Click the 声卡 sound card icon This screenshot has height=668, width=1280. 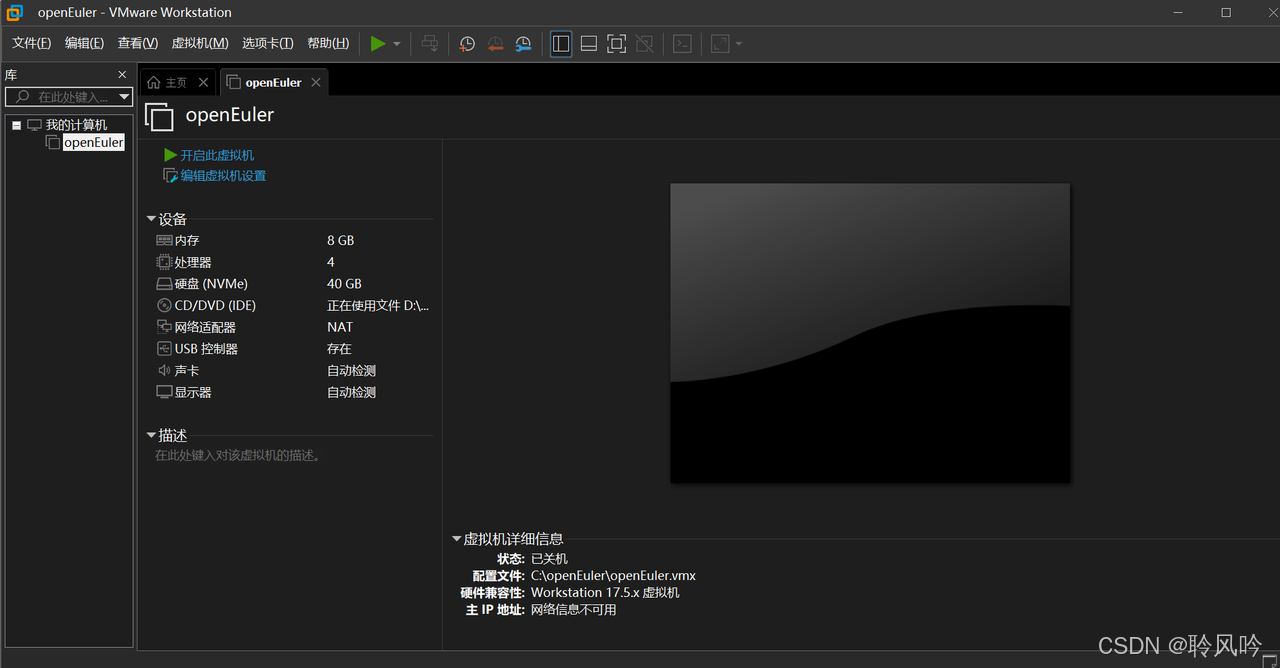click(x=164, y=370)
